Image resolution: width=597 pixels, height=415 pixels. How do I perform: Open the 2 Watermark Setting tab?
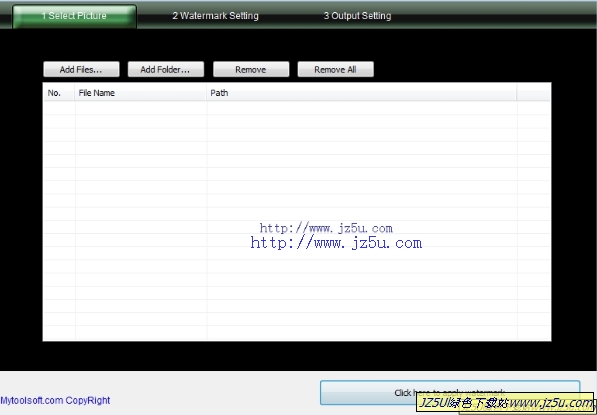click(x=215, y=16)
